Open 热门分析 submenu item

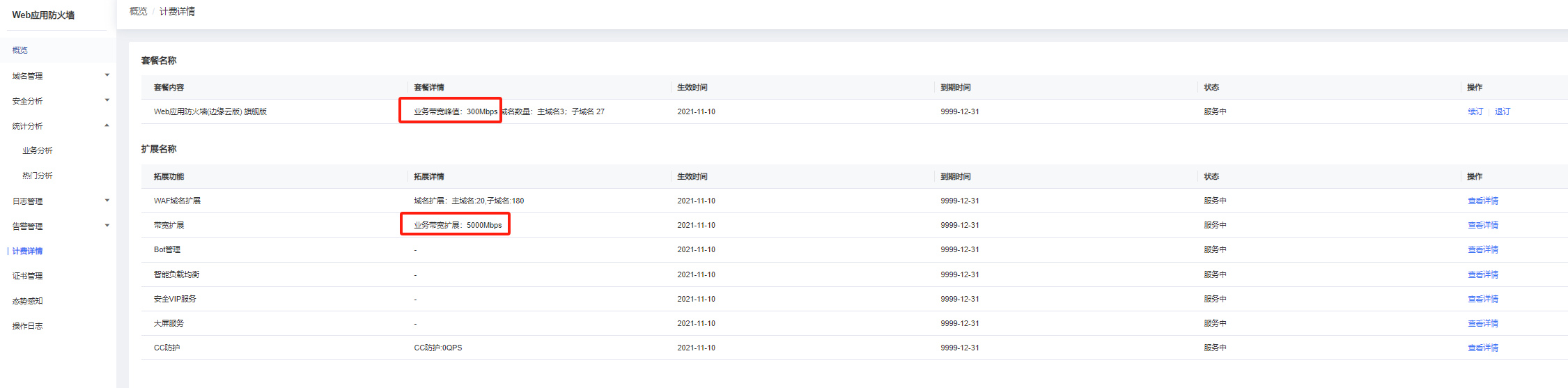click(x=38, y=176)
